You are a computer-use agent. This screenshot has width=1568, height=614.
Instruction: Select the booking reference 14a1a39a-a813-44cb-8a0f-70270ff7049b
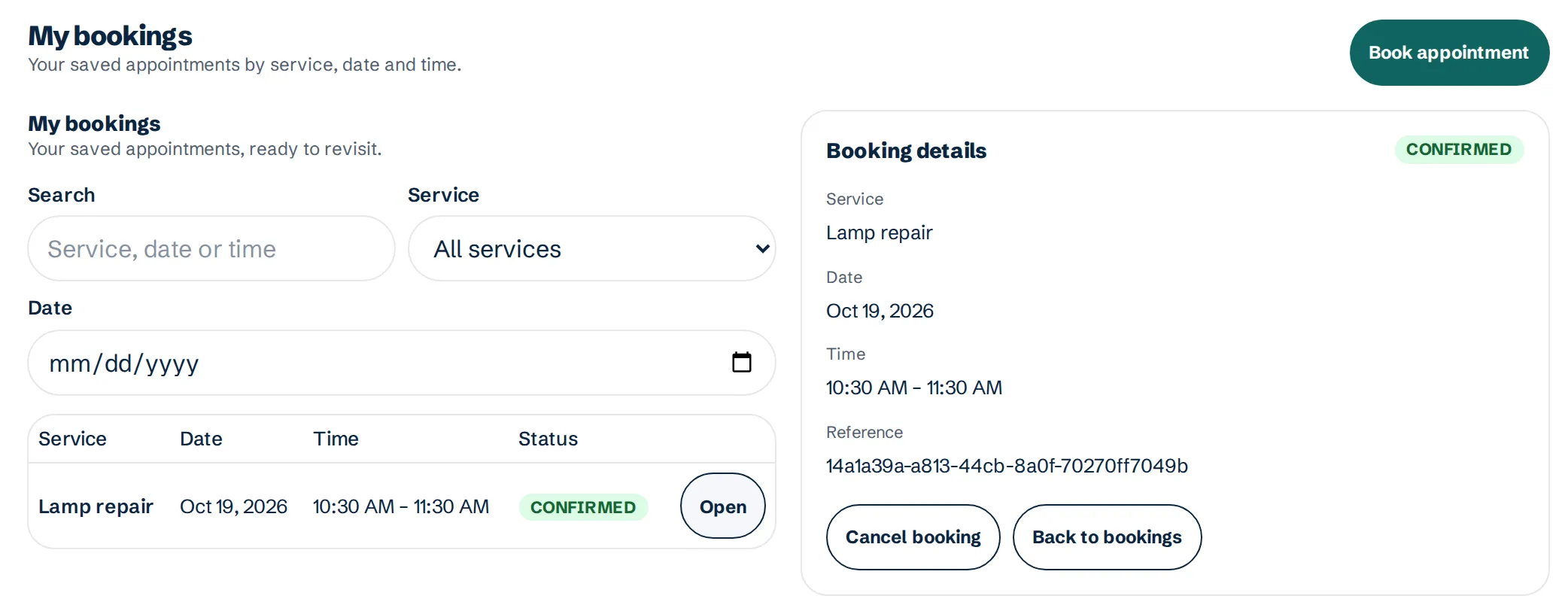tap(1007, 466)
